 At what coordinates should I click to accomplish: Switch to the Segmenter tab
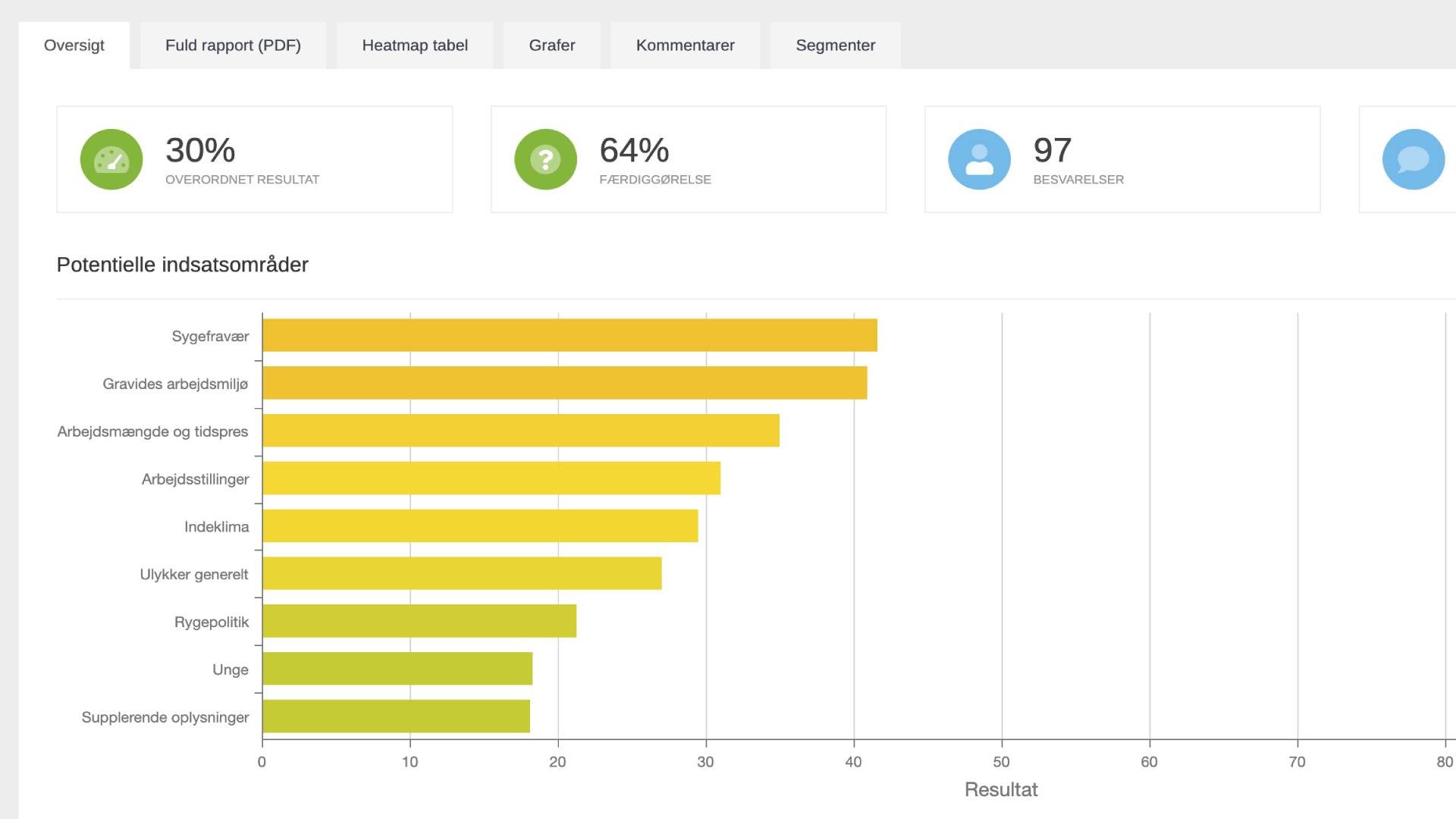836,45
